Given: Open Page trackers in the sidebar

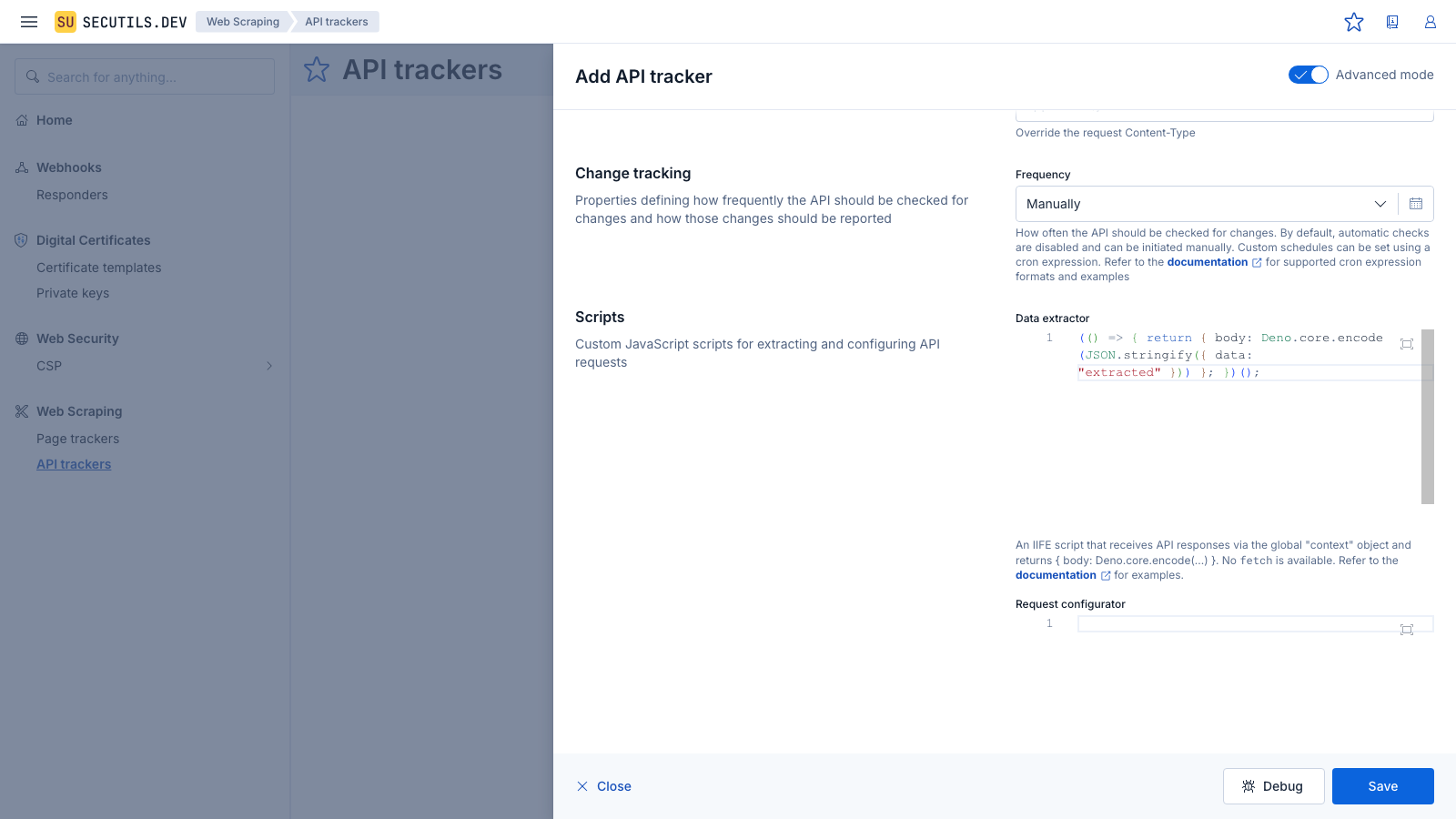Looking at the screenshot, I should pyautogui.click(x=77, y=439).
